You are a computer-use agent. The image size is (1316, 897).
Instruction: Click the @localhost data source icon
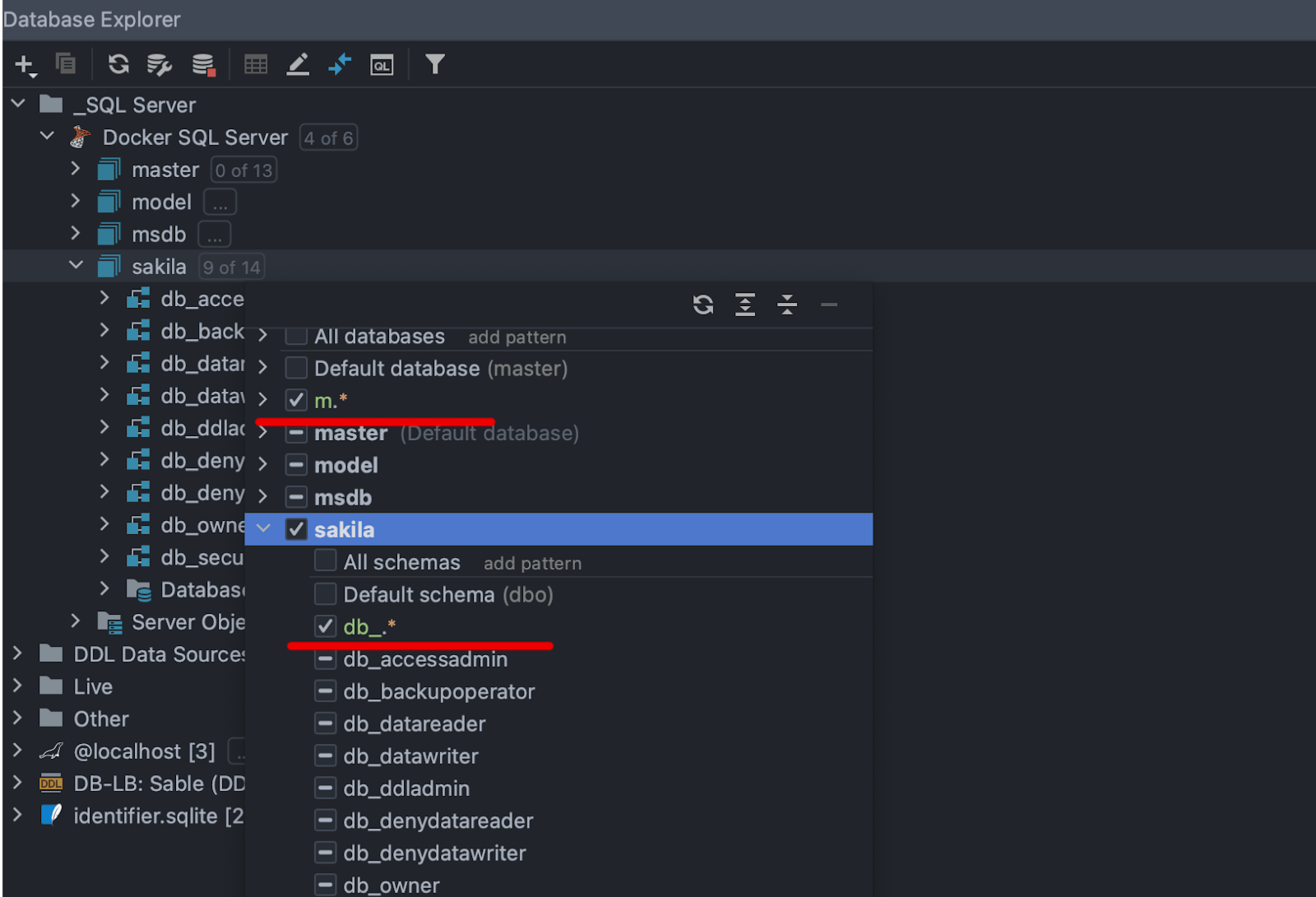[51, 751]
